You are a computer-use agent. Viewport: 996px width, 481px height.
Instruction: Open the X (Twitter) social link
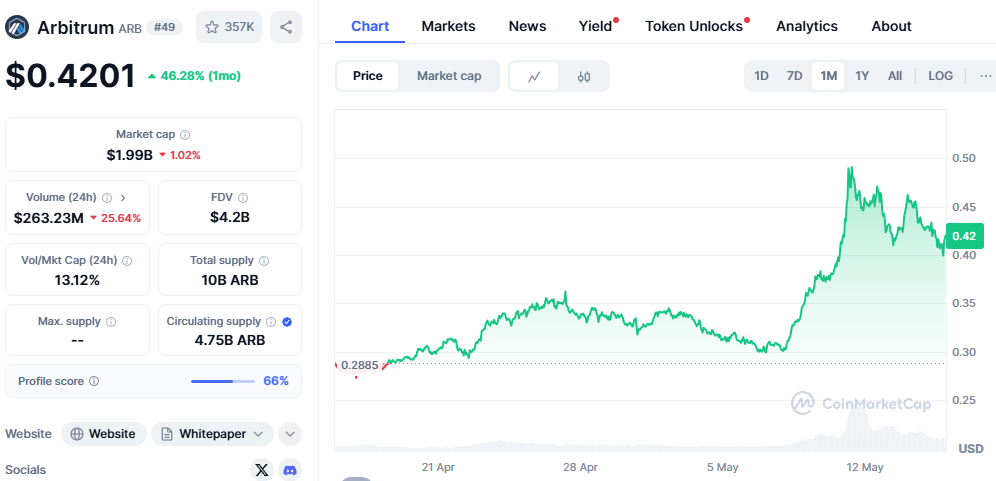[x=262, y=470]
